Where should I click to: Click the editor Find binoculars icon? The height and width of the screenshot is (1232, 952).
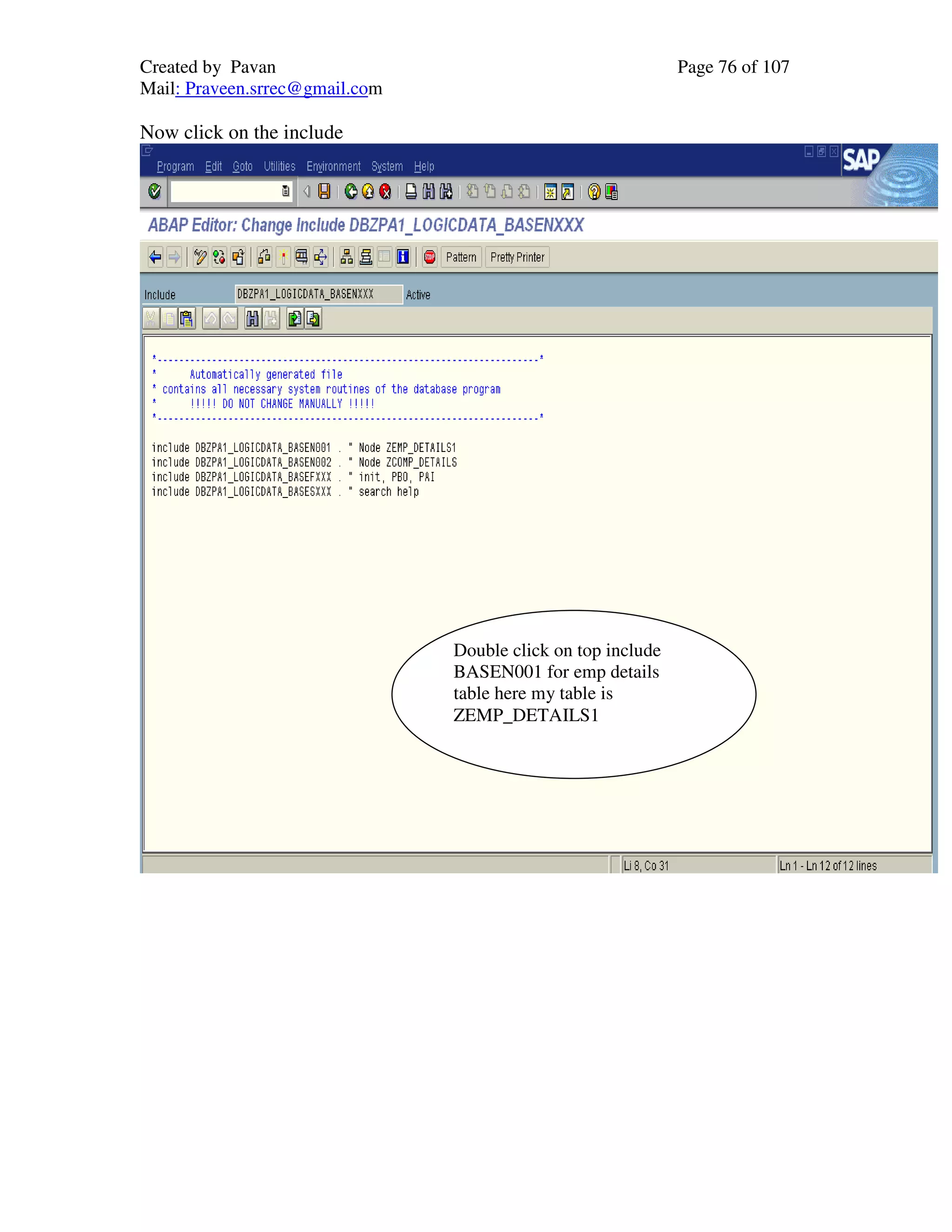tap(253, 319)
